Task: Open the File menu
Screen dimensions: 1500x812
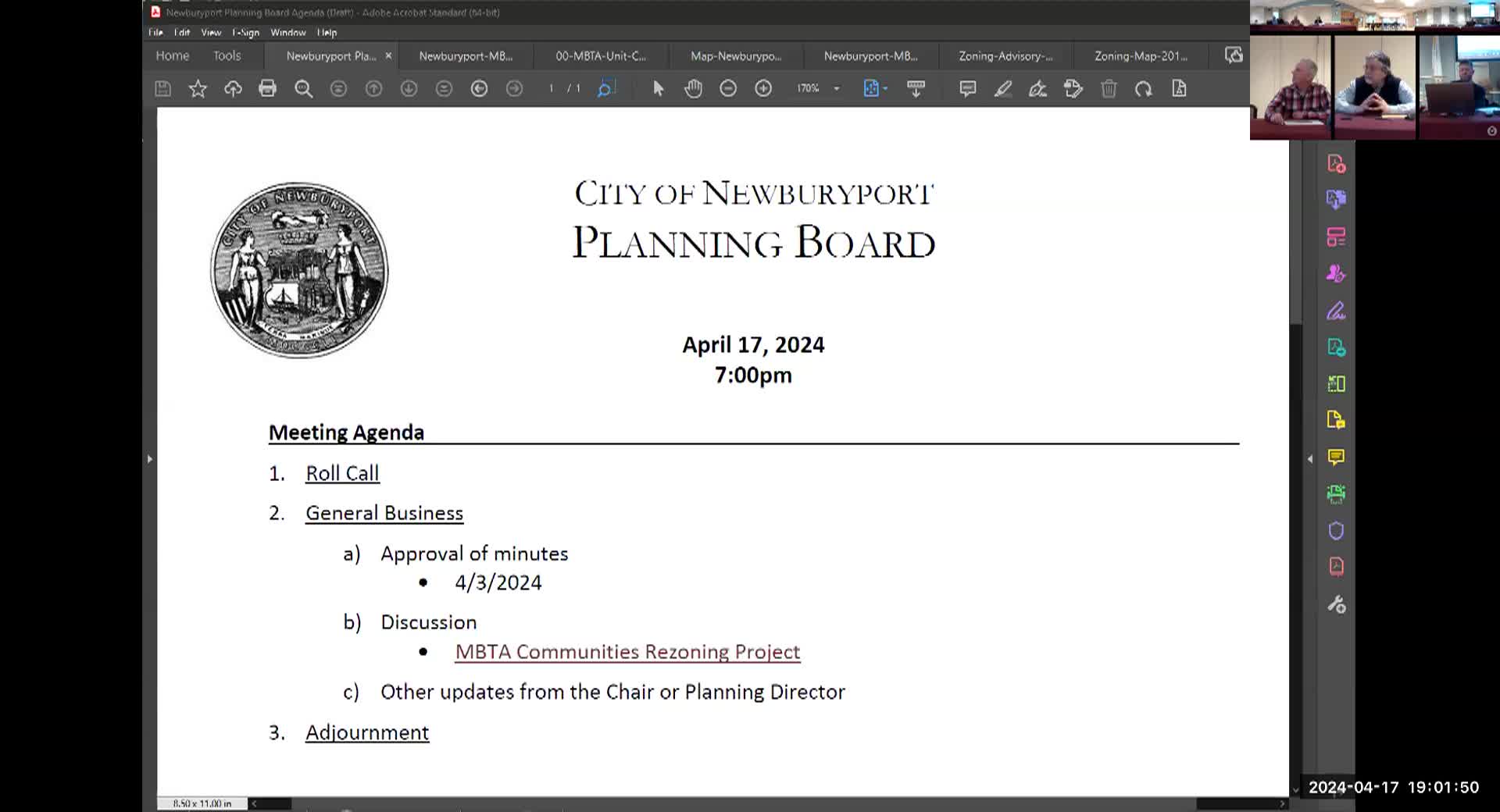Action: click(x=155, y=33)
